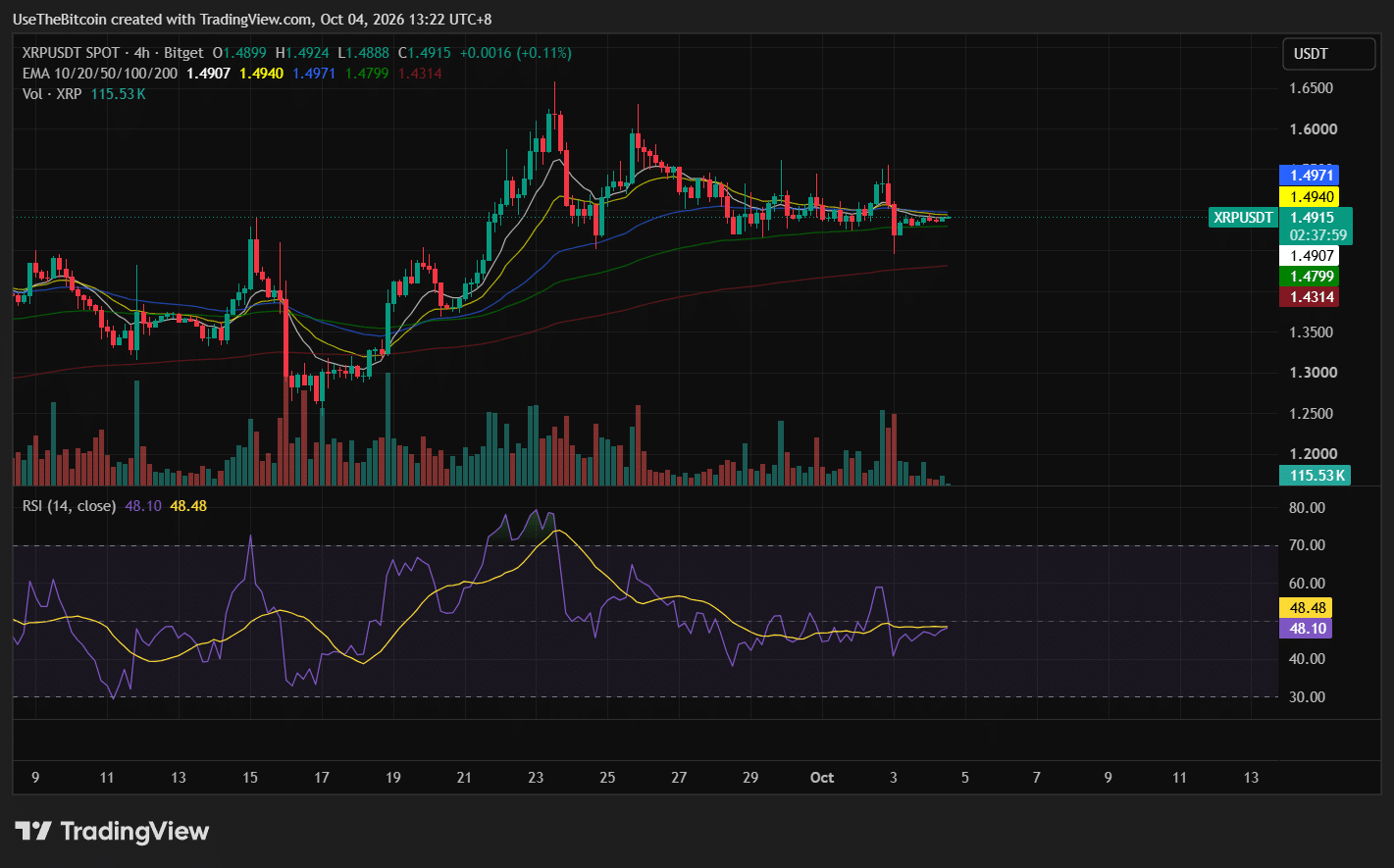Click the 1.6000 price axis label
The image size is (1394, 868).
tap(1312, 129)
